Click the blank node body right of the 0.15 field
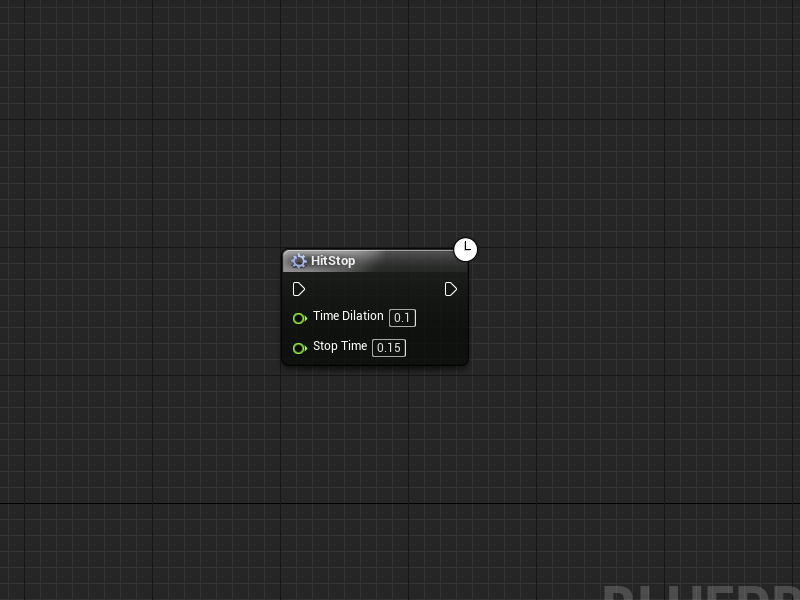Viewport: 800px width, 600px height. 435,348
